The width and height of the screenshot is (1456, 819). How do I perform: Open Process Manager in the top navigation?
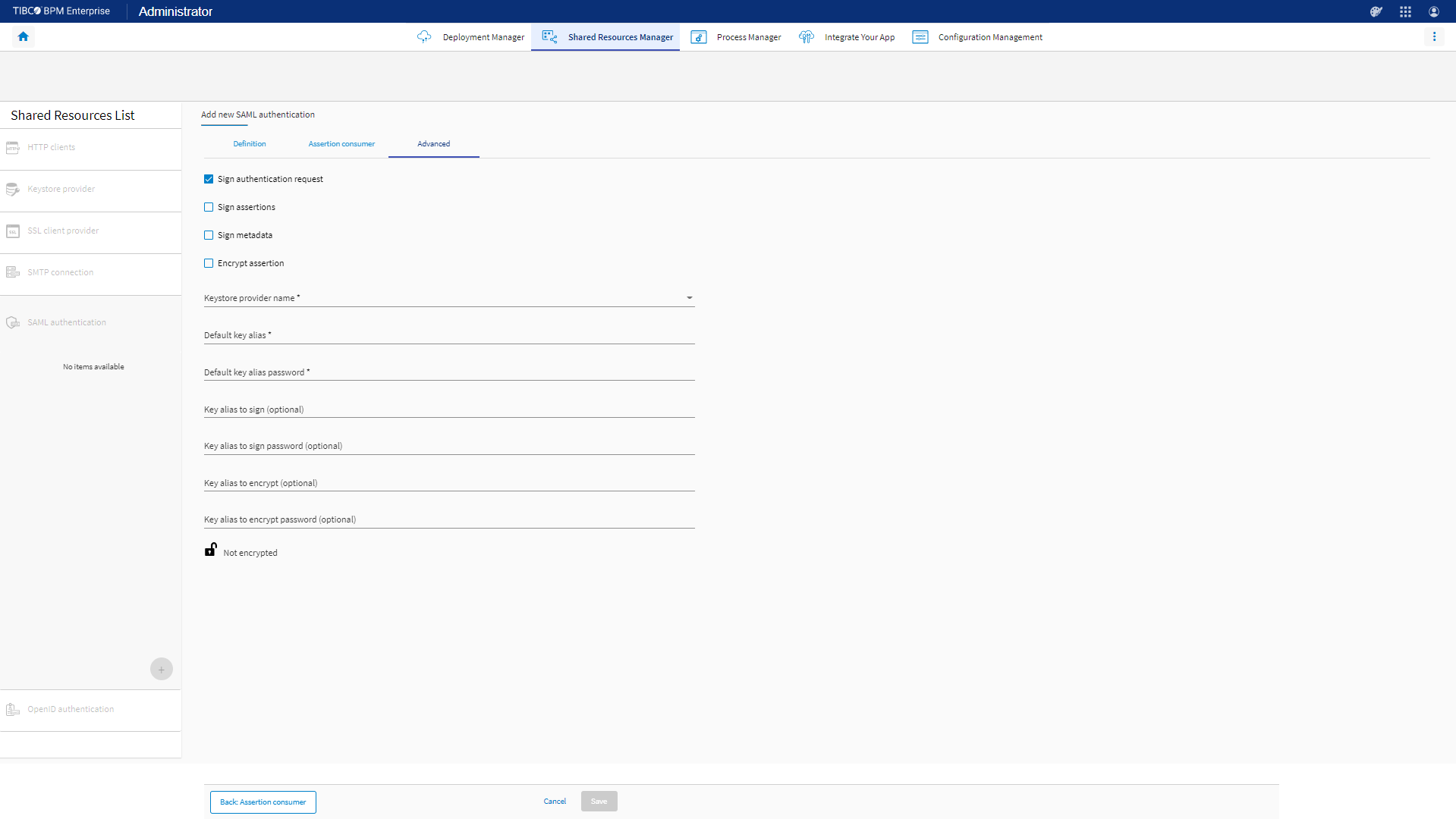tap(749, 37)
